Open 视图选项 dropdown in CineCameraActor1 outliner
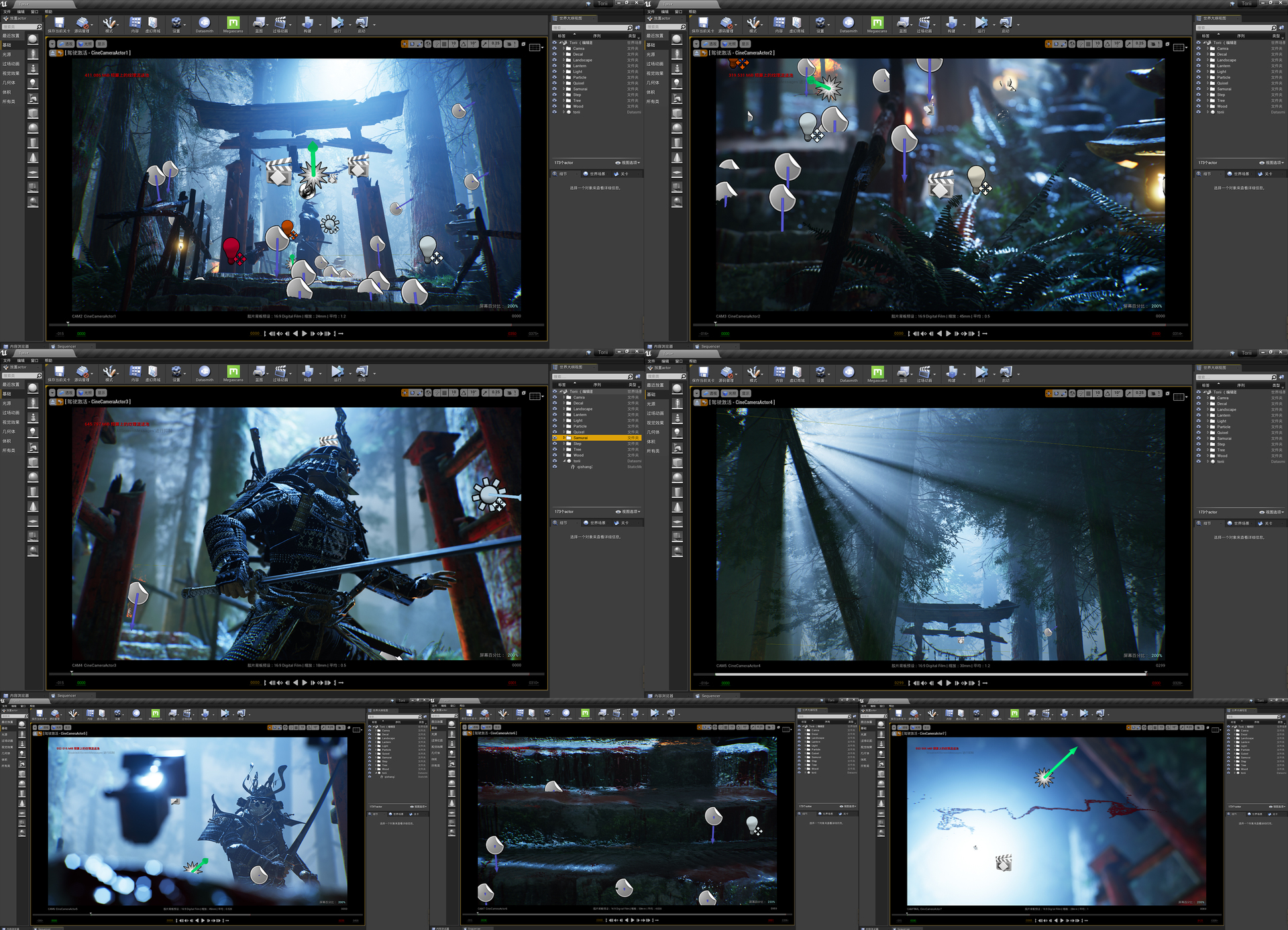 628,163
